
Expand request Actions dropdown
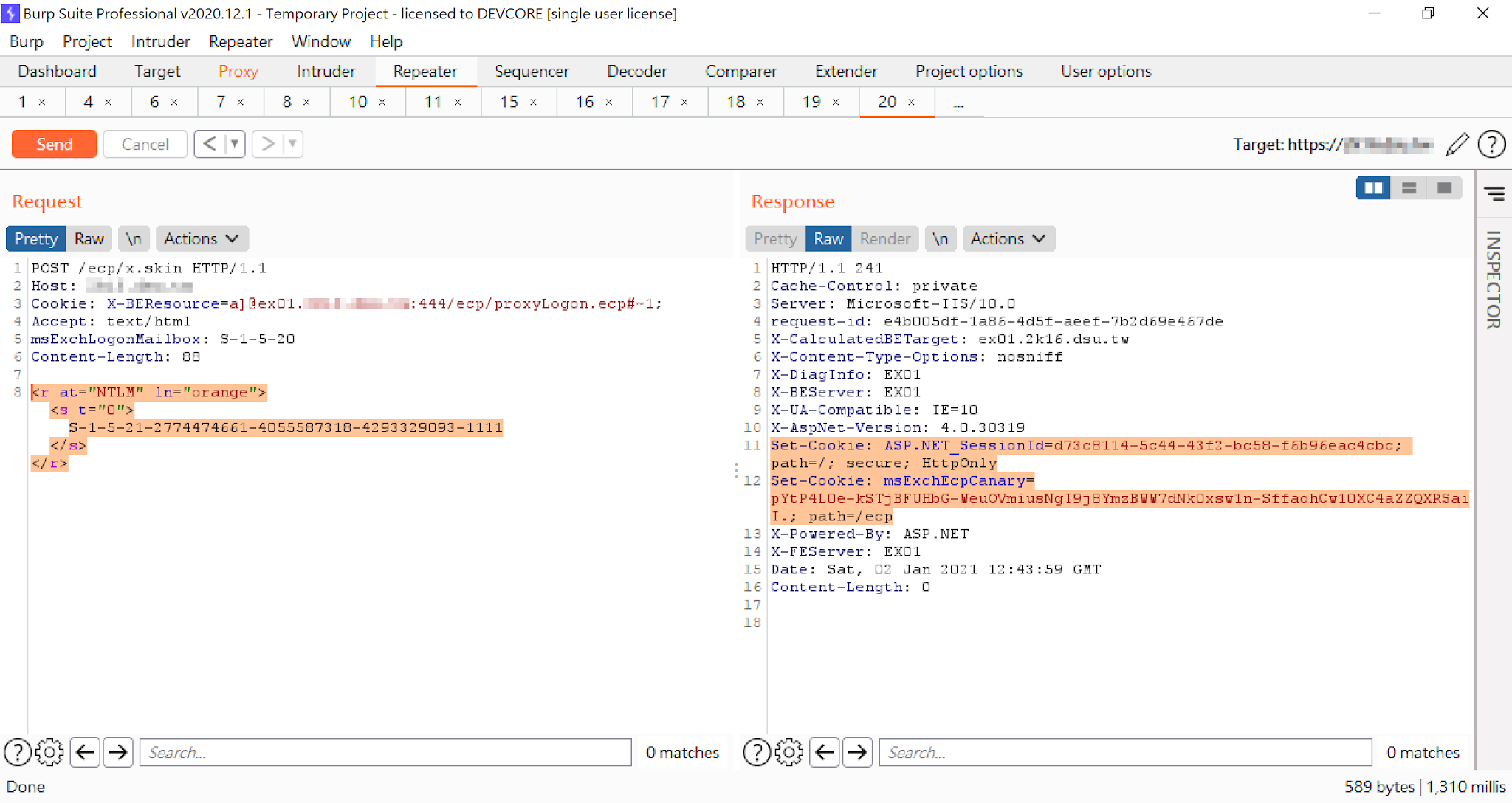(201, 238)
